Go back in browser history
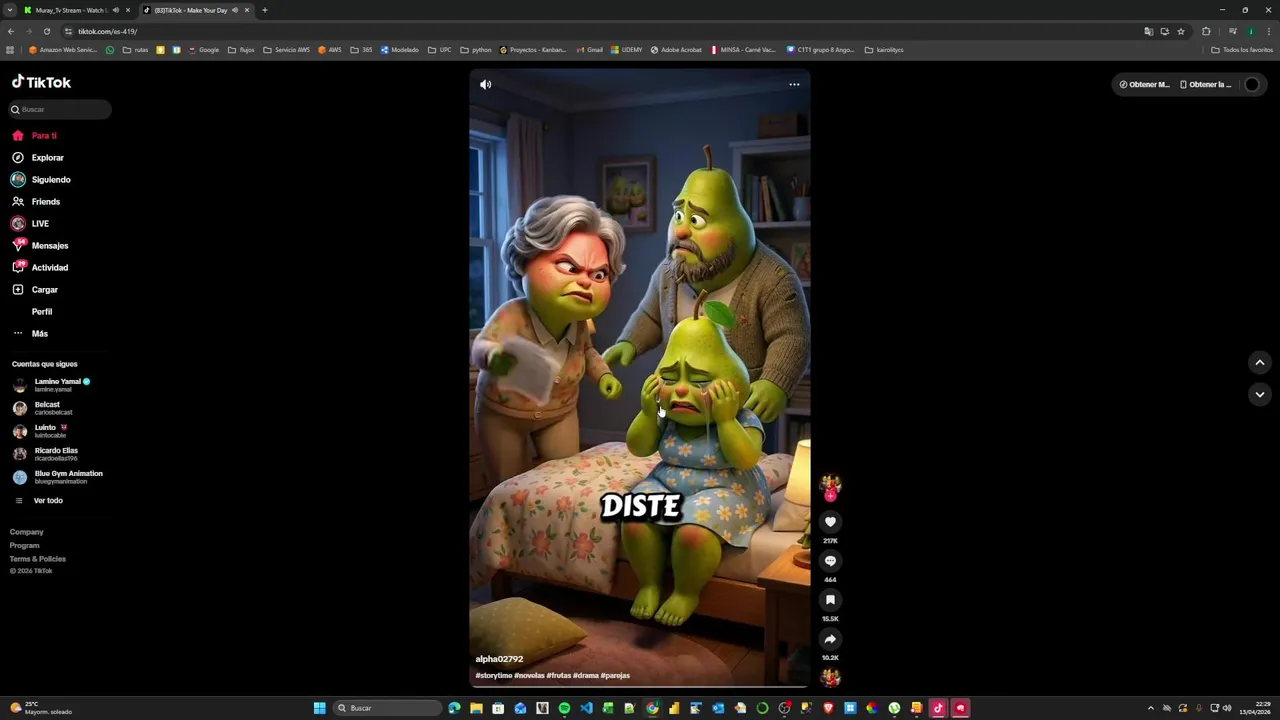The width and height of the screenshot is (1280, 720). [10, 31]
